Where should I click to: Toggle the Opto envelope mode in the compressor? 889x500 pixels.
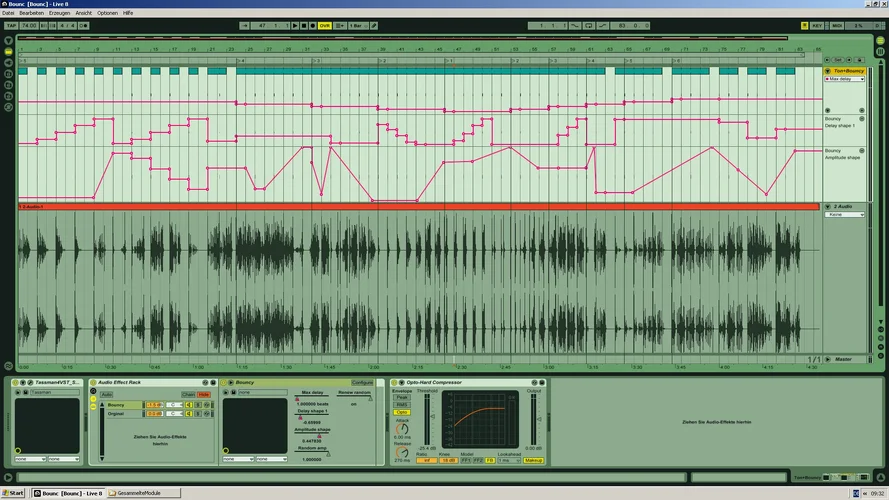402,412
